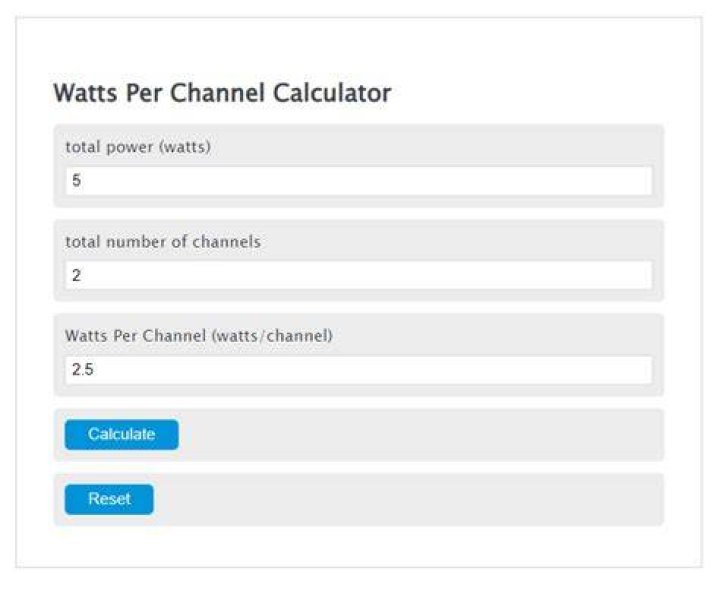Click the "total power (watts)" label
This screenshot has width=720, height=594.
click(138, 147)
